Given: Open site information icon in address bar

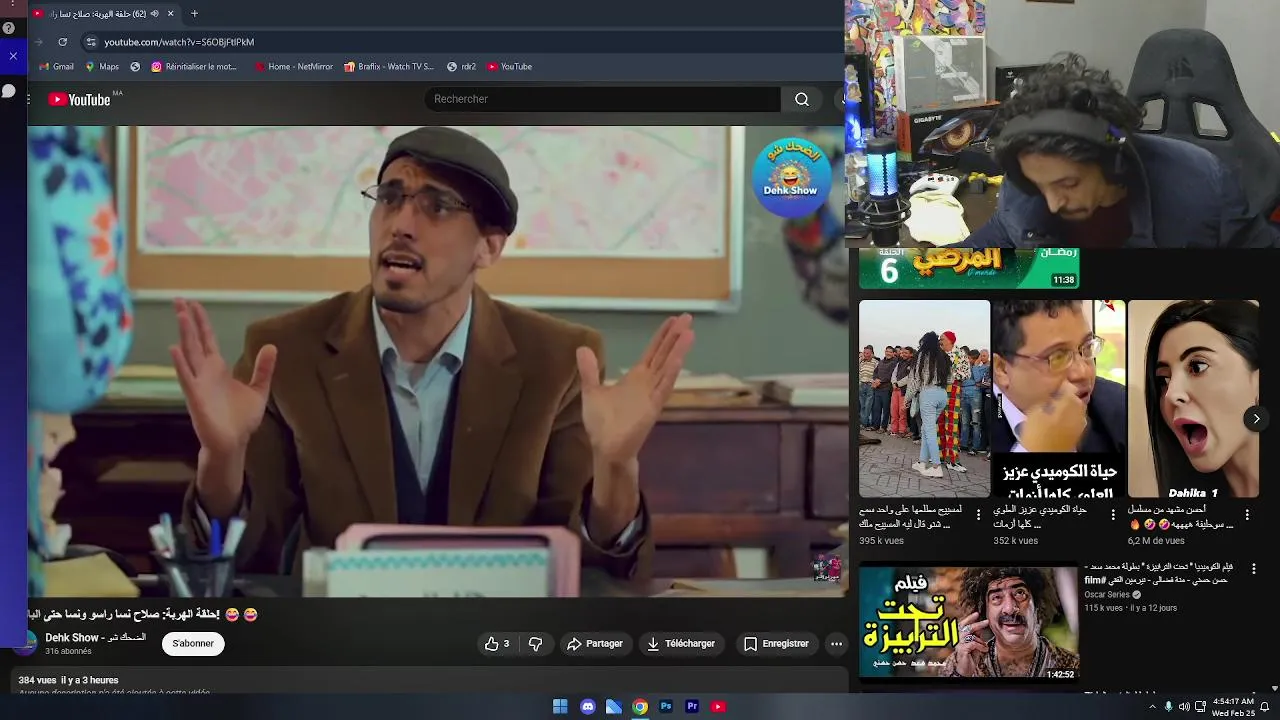Looking at the screenshot, I should (91, 42).
